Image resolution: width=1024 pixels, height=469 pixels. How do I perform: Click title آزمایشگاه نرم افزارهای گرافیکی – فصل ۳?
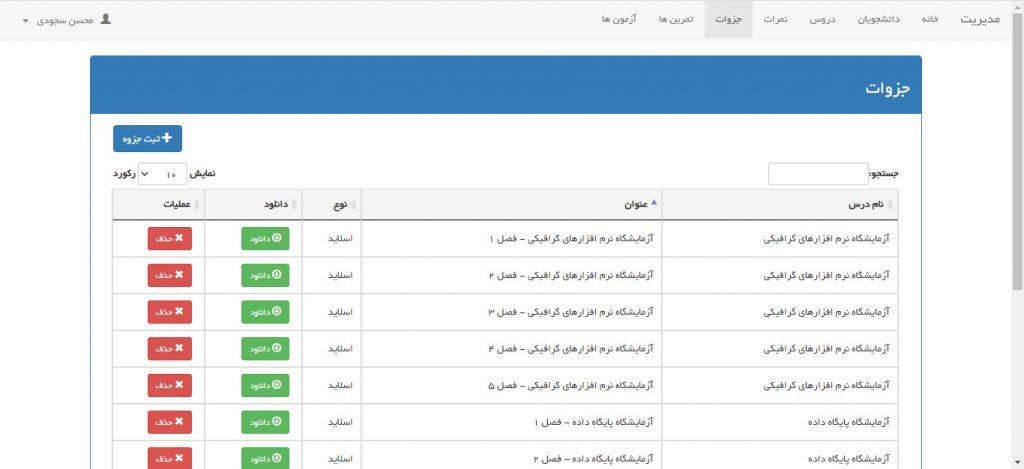(571, 312)
